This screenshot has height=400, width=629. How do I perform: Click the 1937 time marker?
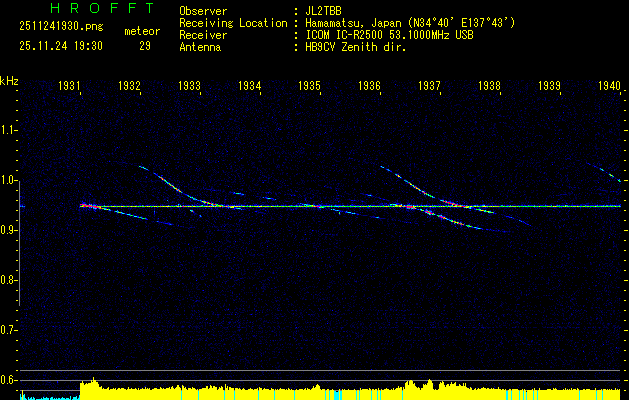click(x=429, y=87)
